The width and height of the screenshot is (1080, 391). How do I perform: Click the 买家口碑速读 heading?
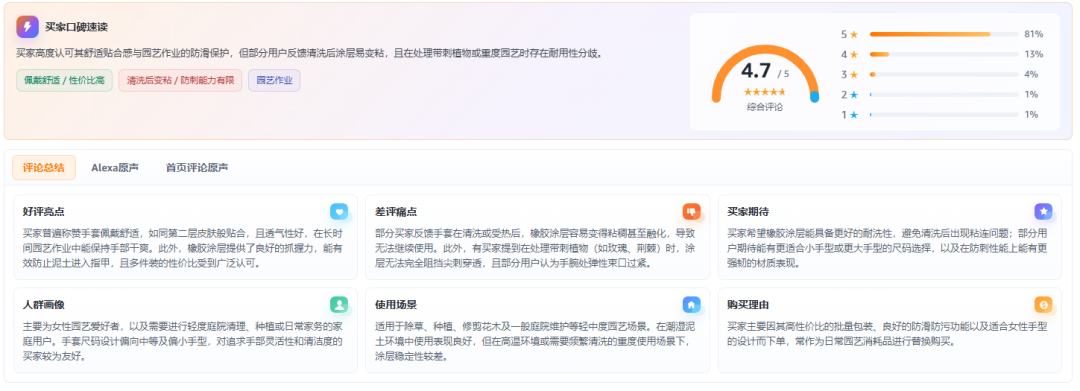tap(76, 27)
